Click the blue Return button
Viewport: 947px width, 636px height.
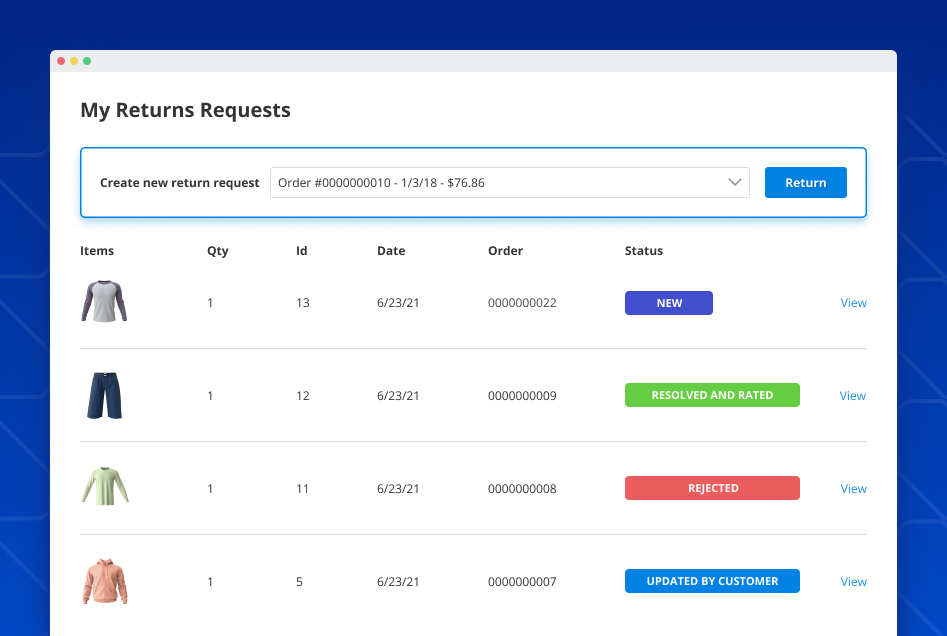click(805, 182)
